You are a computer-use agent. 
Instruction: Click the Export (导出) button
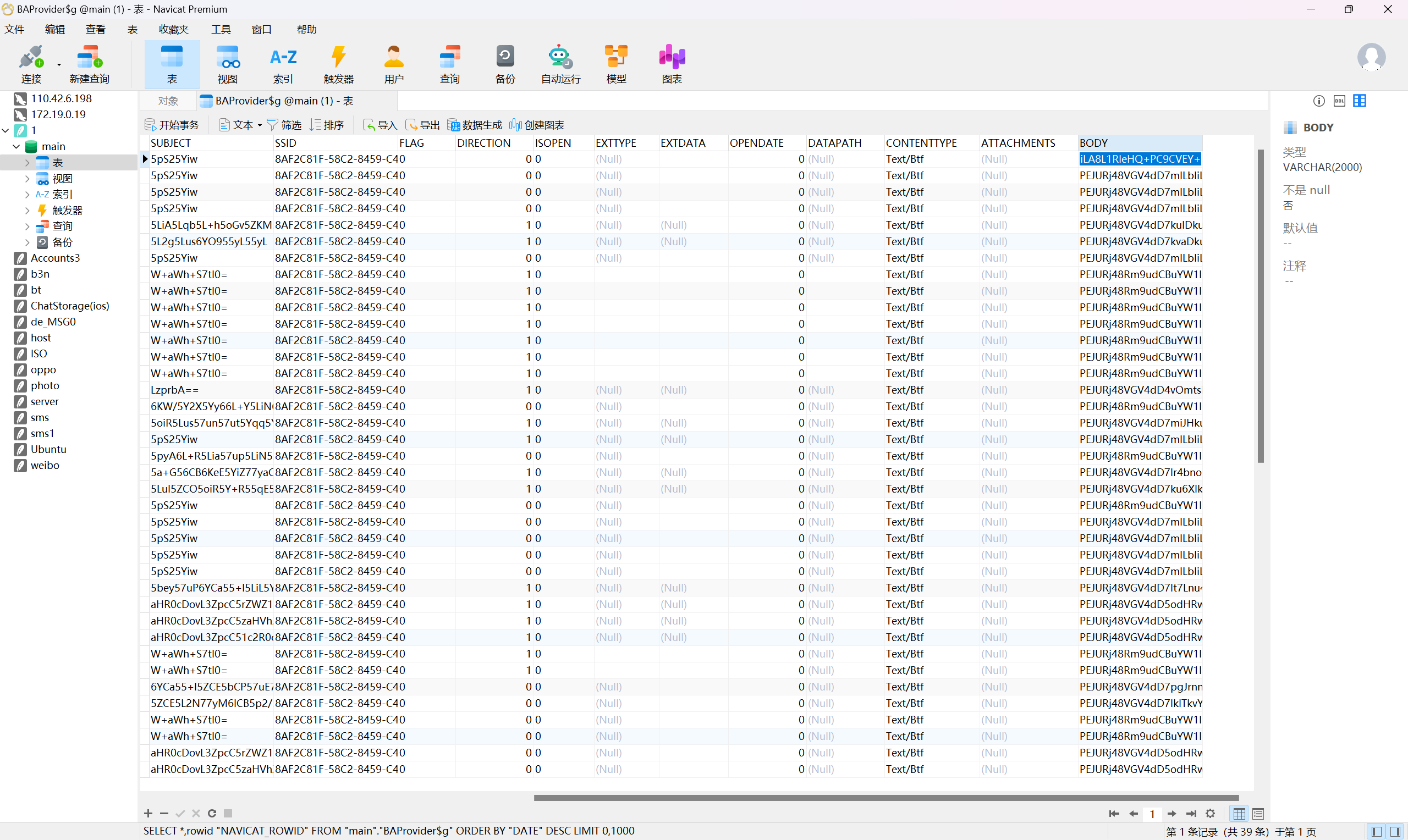(x=422, y=125)
